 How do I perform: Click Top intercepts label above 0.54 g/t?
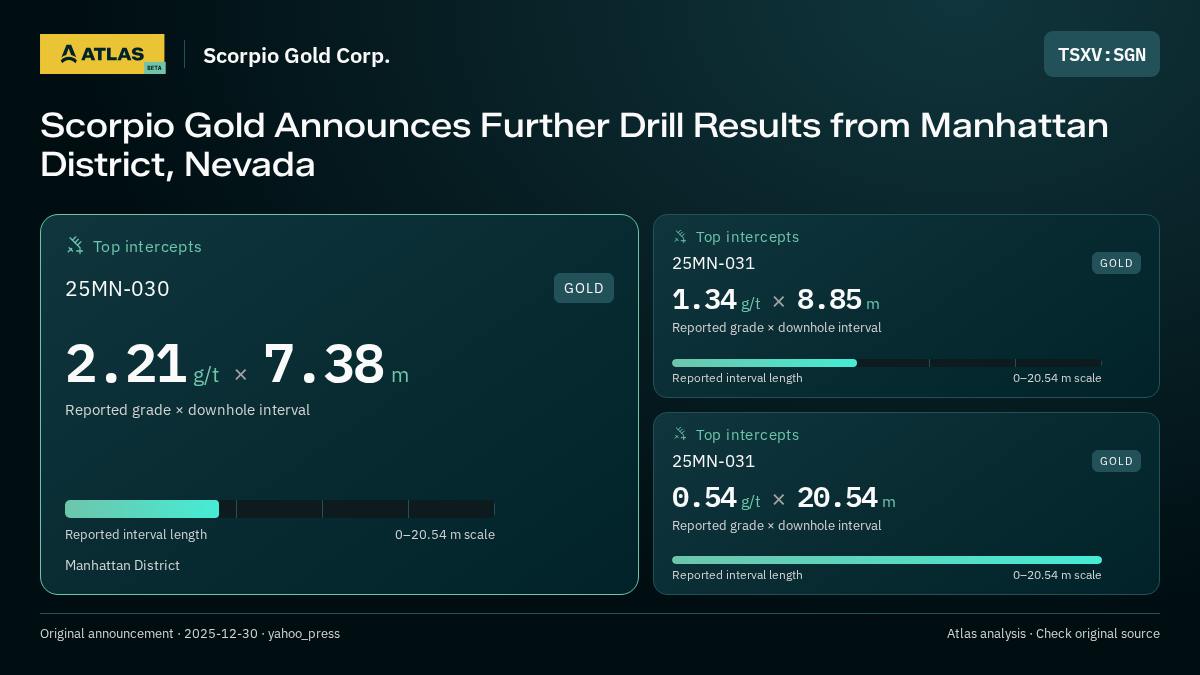tap(747, 435)
